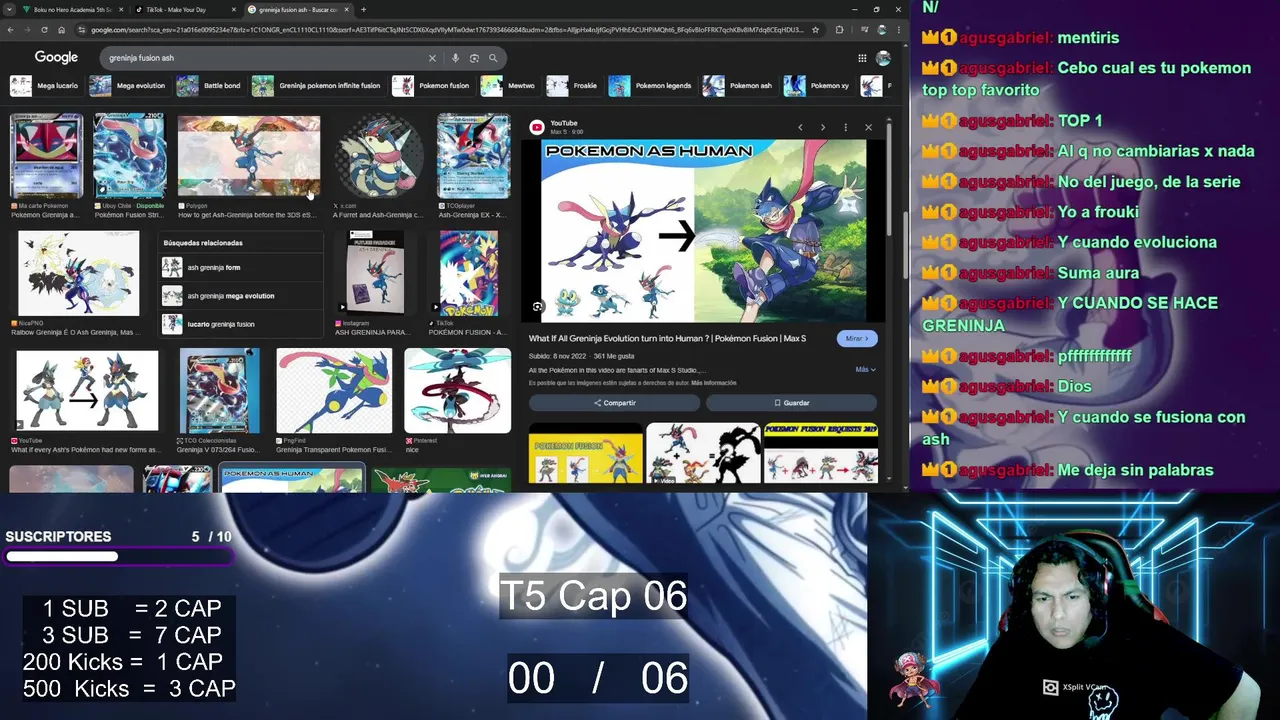Expand the description with 'Más'

tap(865, 369)
